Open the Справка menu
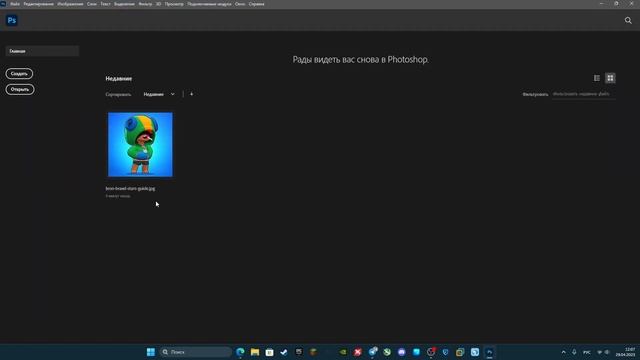640x360 pixels. coord(256,4)
